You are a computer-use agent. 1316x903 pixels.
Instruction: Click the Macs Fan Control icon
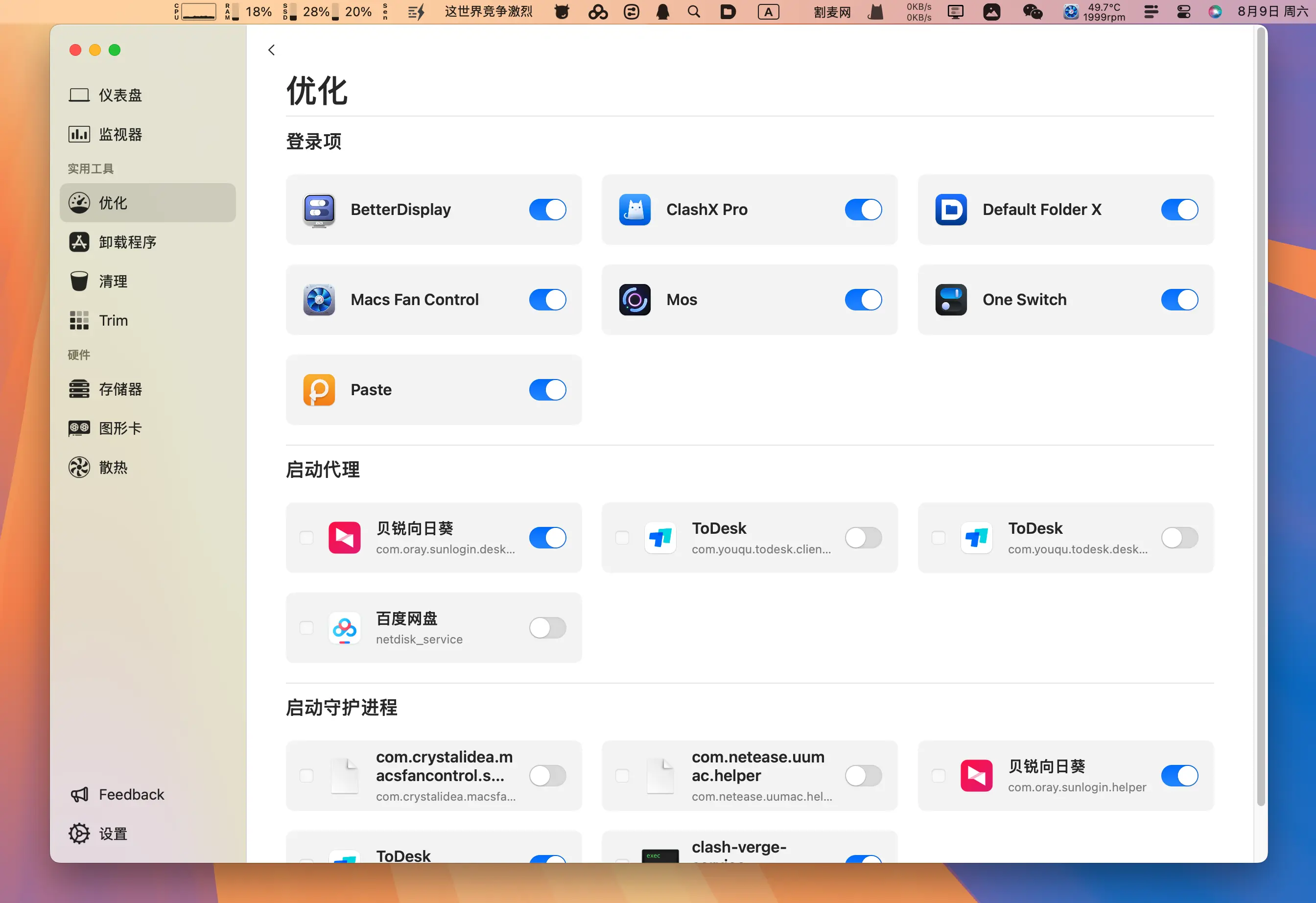click(x=319, y=300)
